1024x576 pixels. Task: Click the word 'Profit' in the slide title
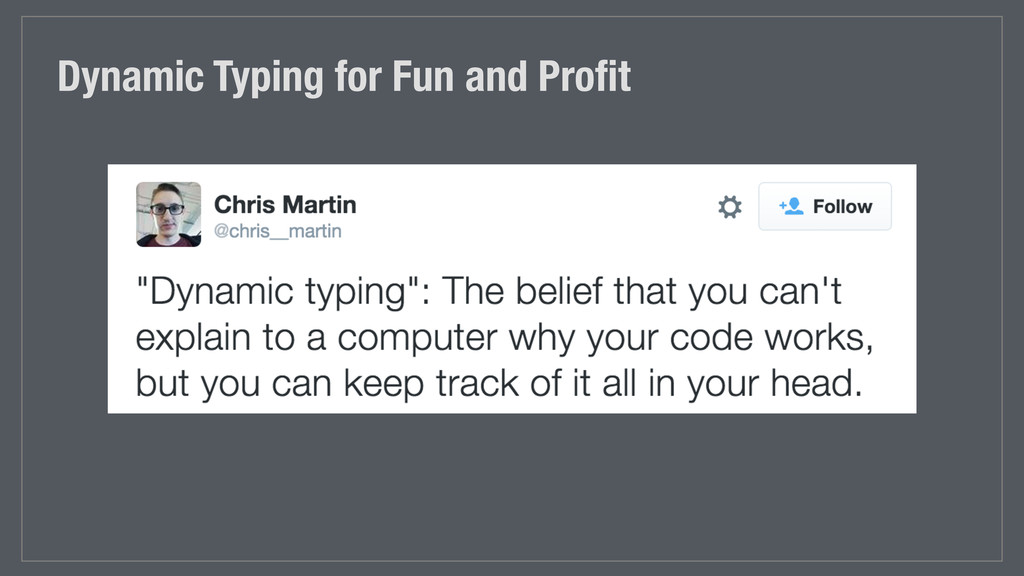[584, 76]
